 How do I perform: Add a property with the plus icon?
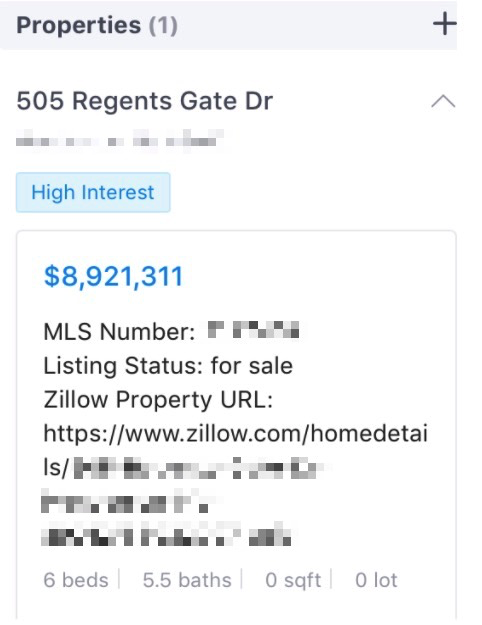[x=445, y=24]
